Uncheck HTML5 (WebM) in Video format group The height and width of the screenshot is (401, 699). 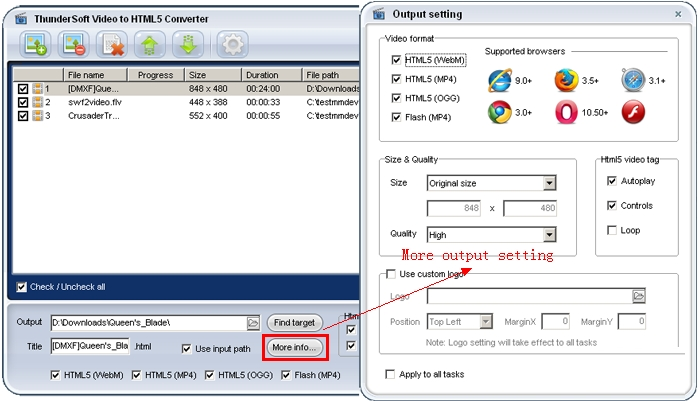pyautogui.click(x=396, y=60)
